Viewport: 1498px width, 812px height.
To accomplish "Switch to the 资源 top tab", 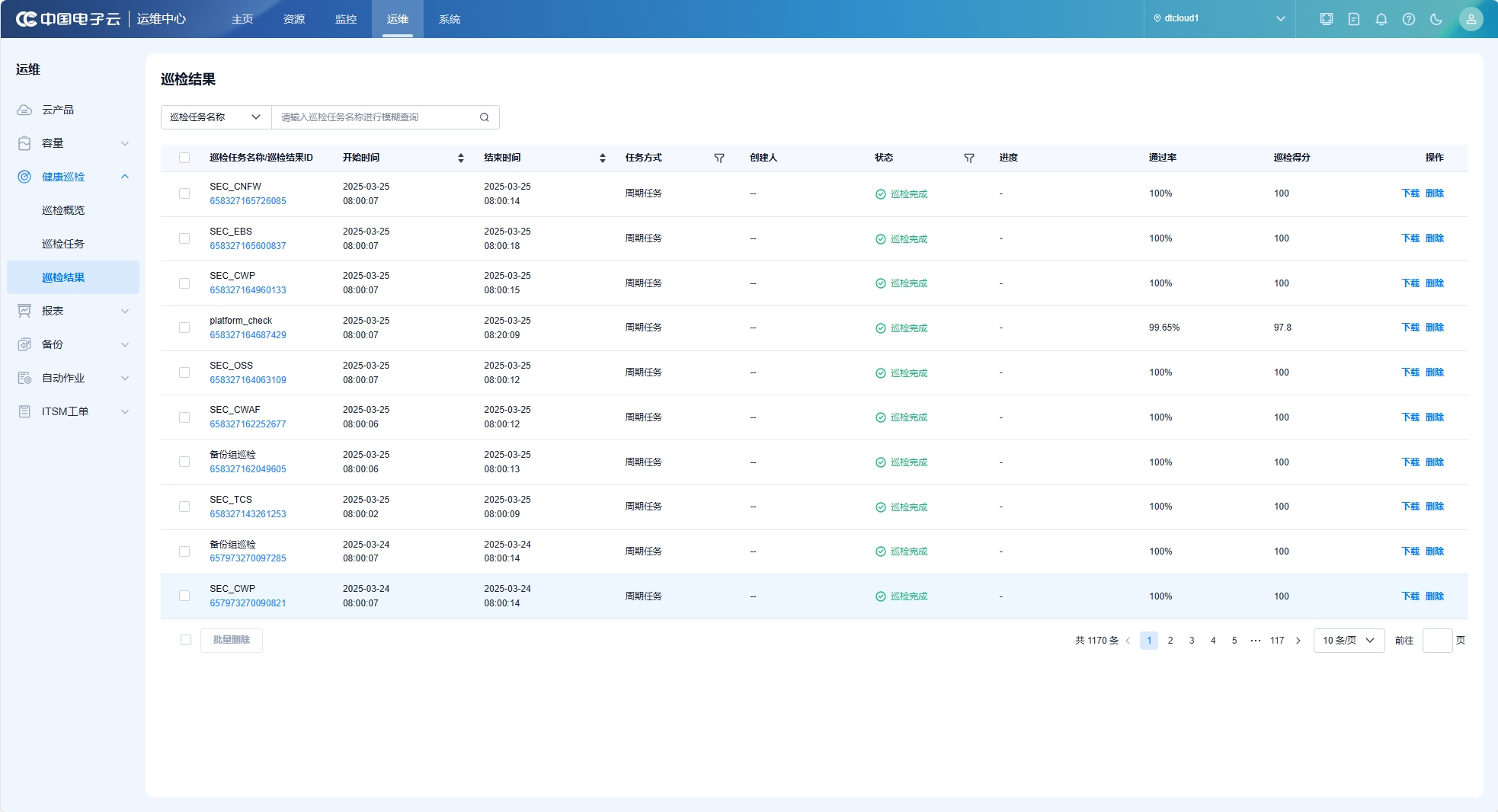I will pos(294,19).
